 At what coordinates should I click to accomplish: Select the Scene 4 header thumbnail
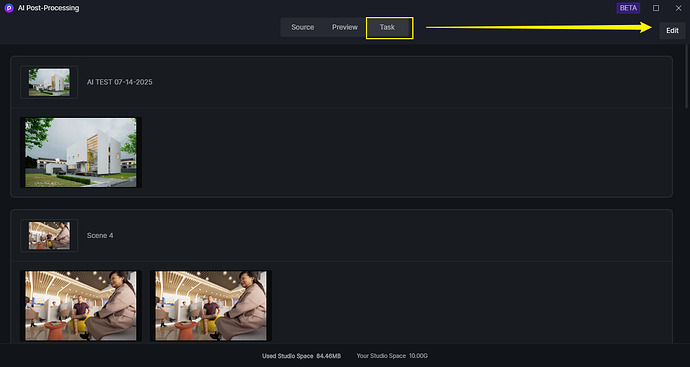click(x=49, y=235)
